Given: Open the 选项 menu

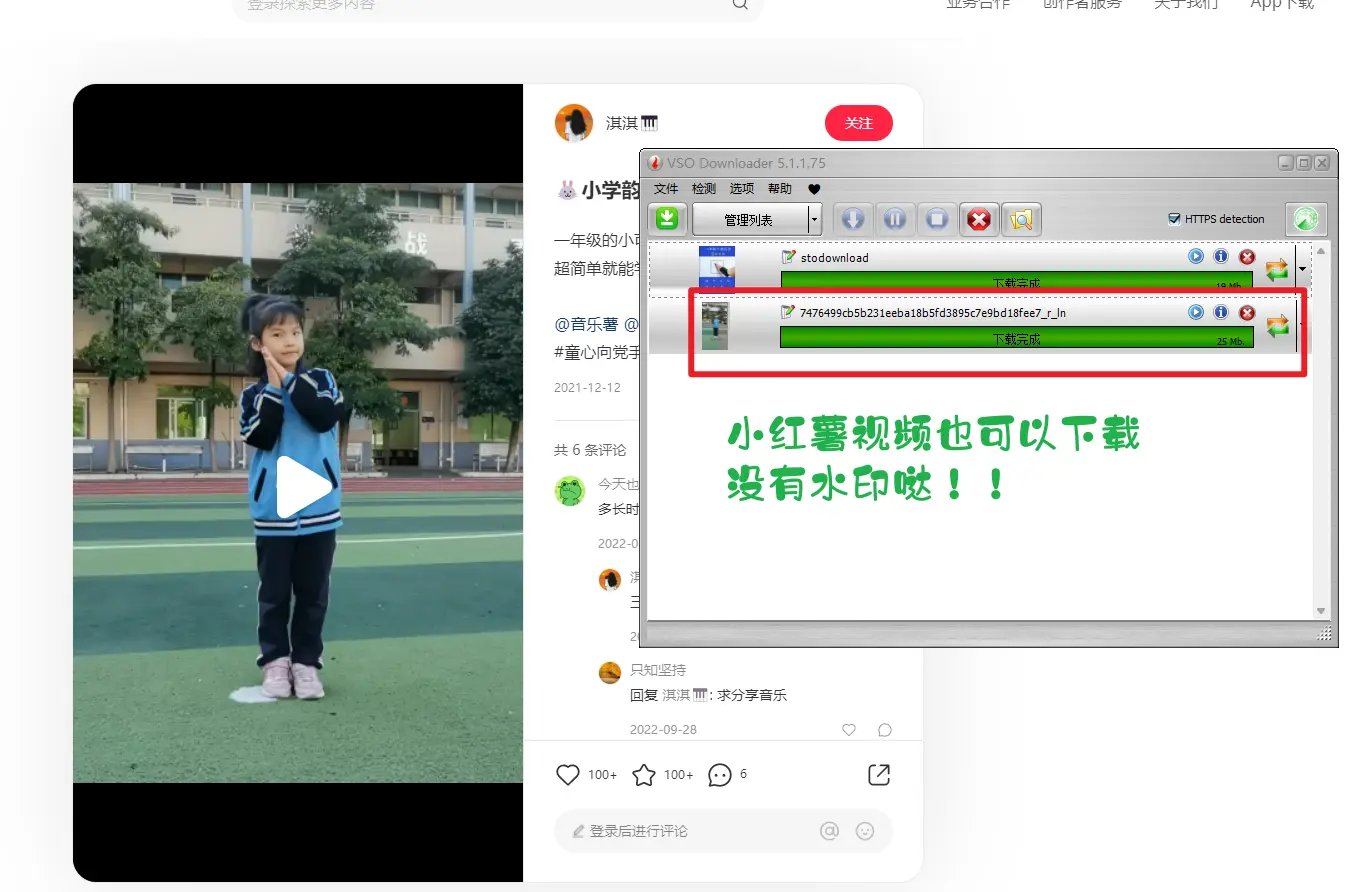Looking at the screenshot, I should [742, 189].
